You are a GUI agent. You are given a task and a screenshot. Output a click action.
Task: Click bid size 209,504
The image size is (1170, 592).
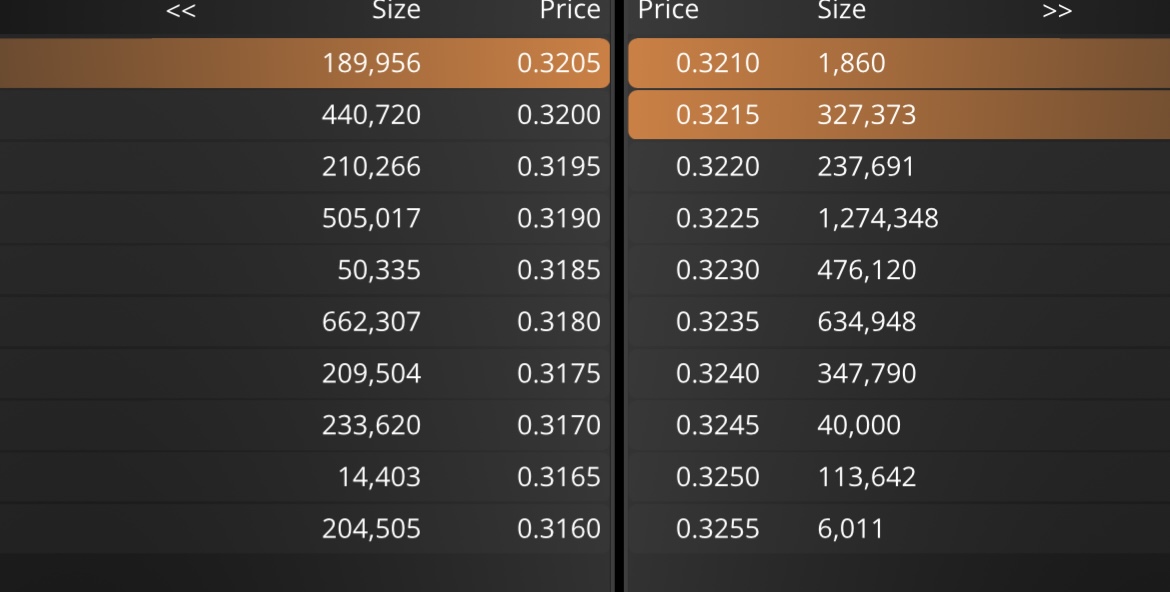pos(371,373)
